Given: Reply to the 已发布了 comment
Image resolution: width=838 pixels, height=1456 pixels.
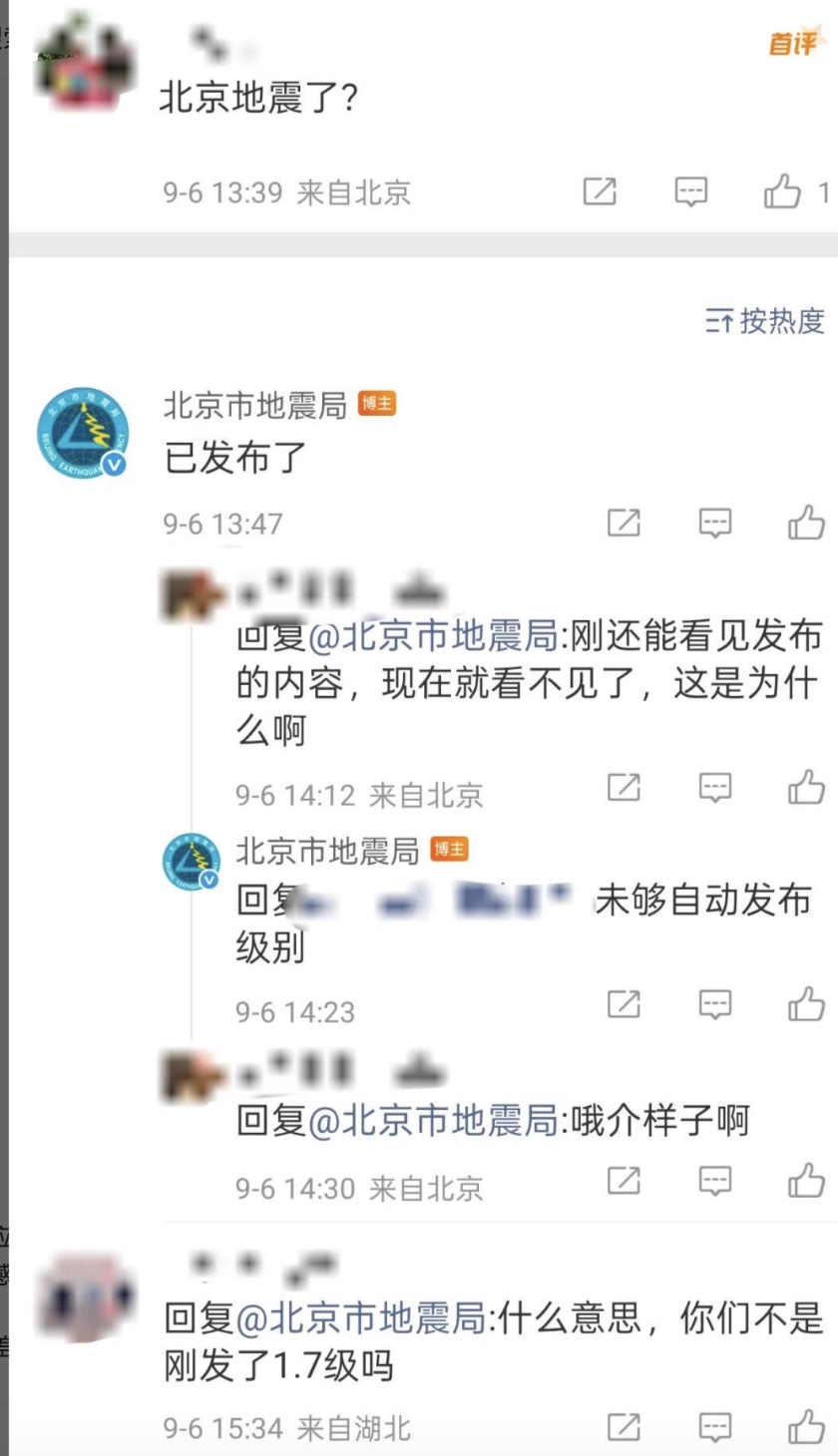Looking at the screenshot, I should click(x=715, y=524).
